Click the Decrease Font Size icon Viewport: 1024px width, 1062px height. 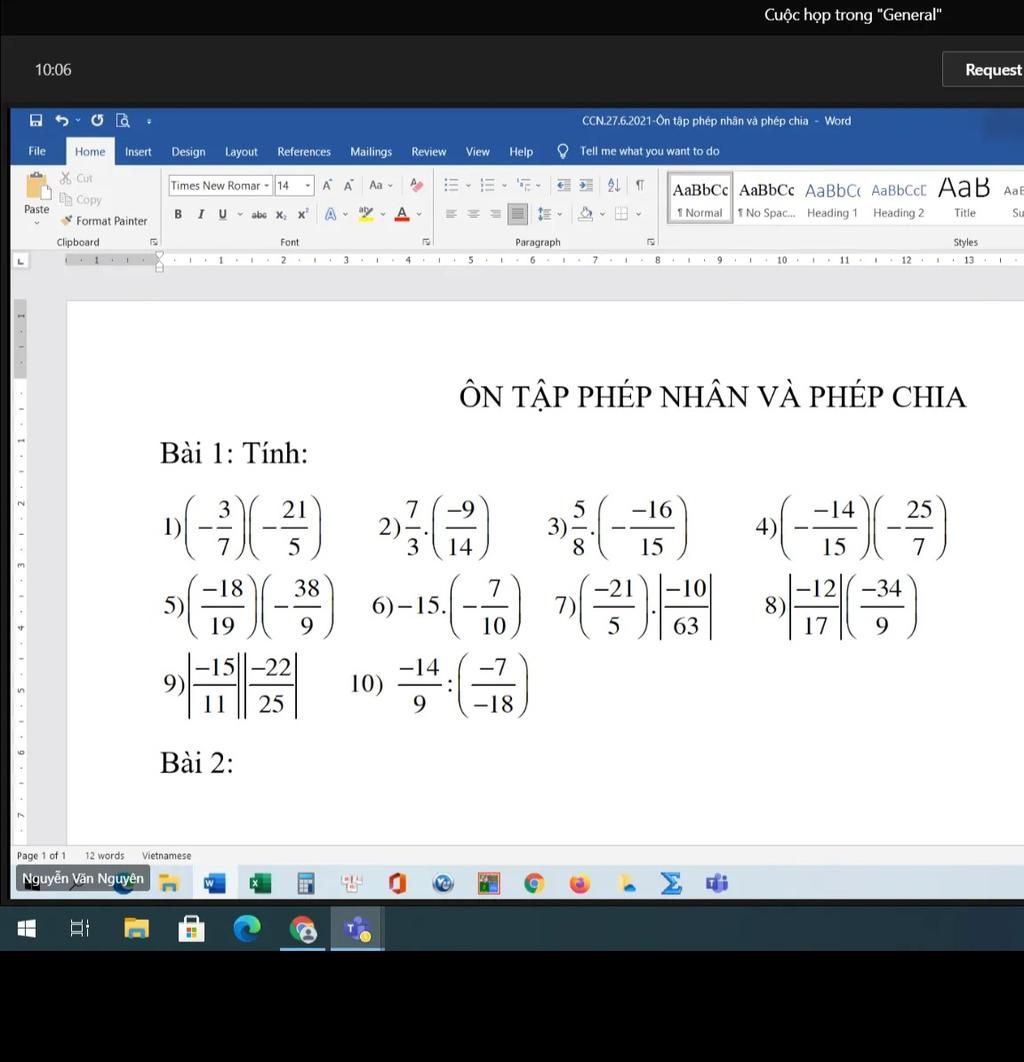click(x=349, y=185)
